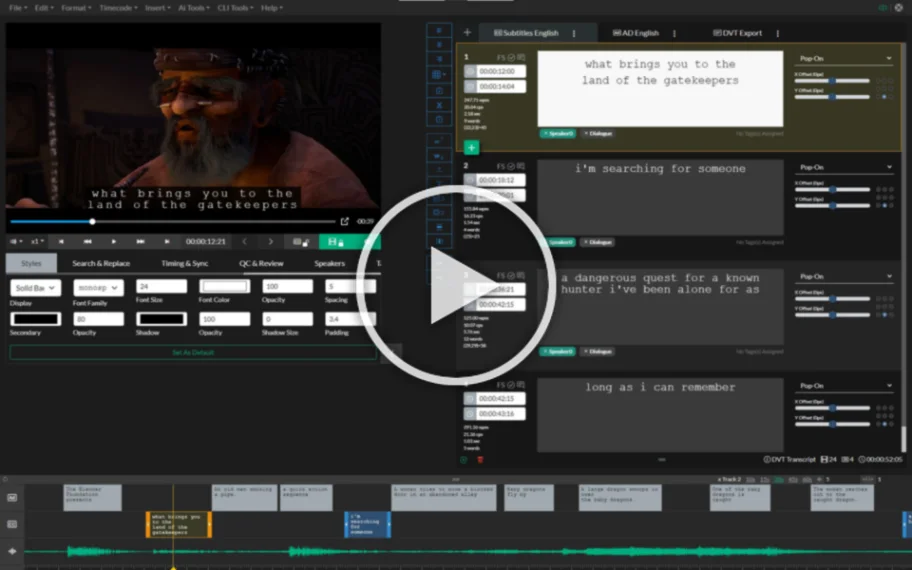Click the pop-out video icon beside the progress bar
The width and height of the screenshot is (912, 570).
pyautogui.click(x=345, y=222)
